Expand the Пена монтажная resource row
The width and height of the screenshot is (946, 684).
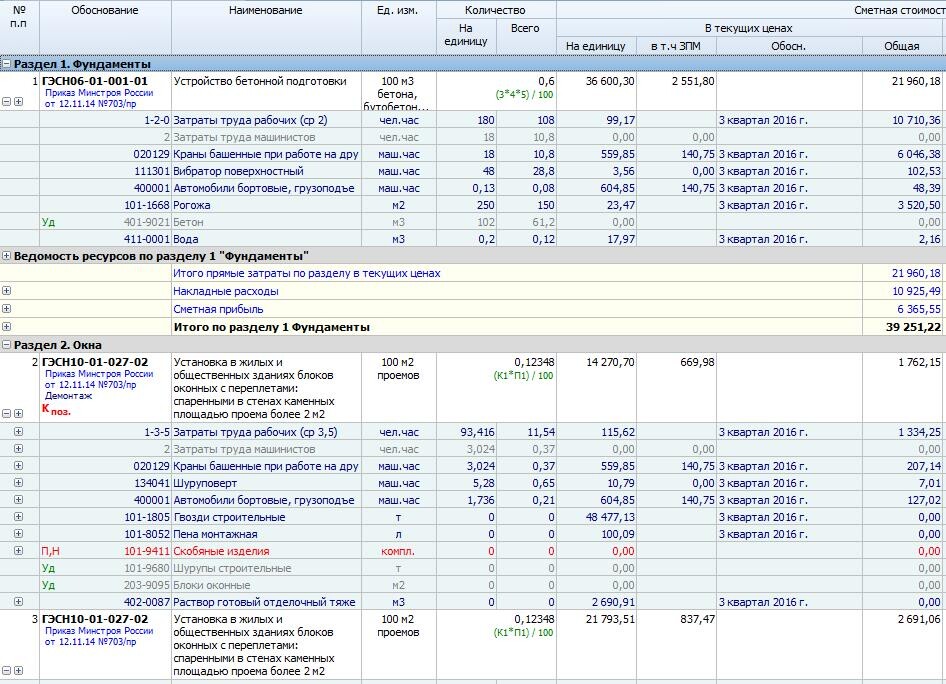[18, 534]
